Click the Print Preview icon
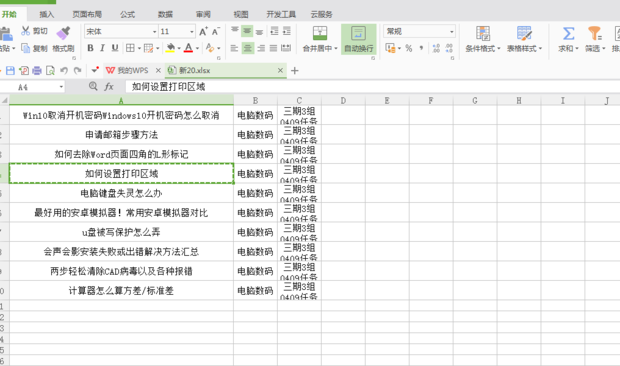Image resolution: width=620 pixels, height=366 pixels. coord(50,71)
